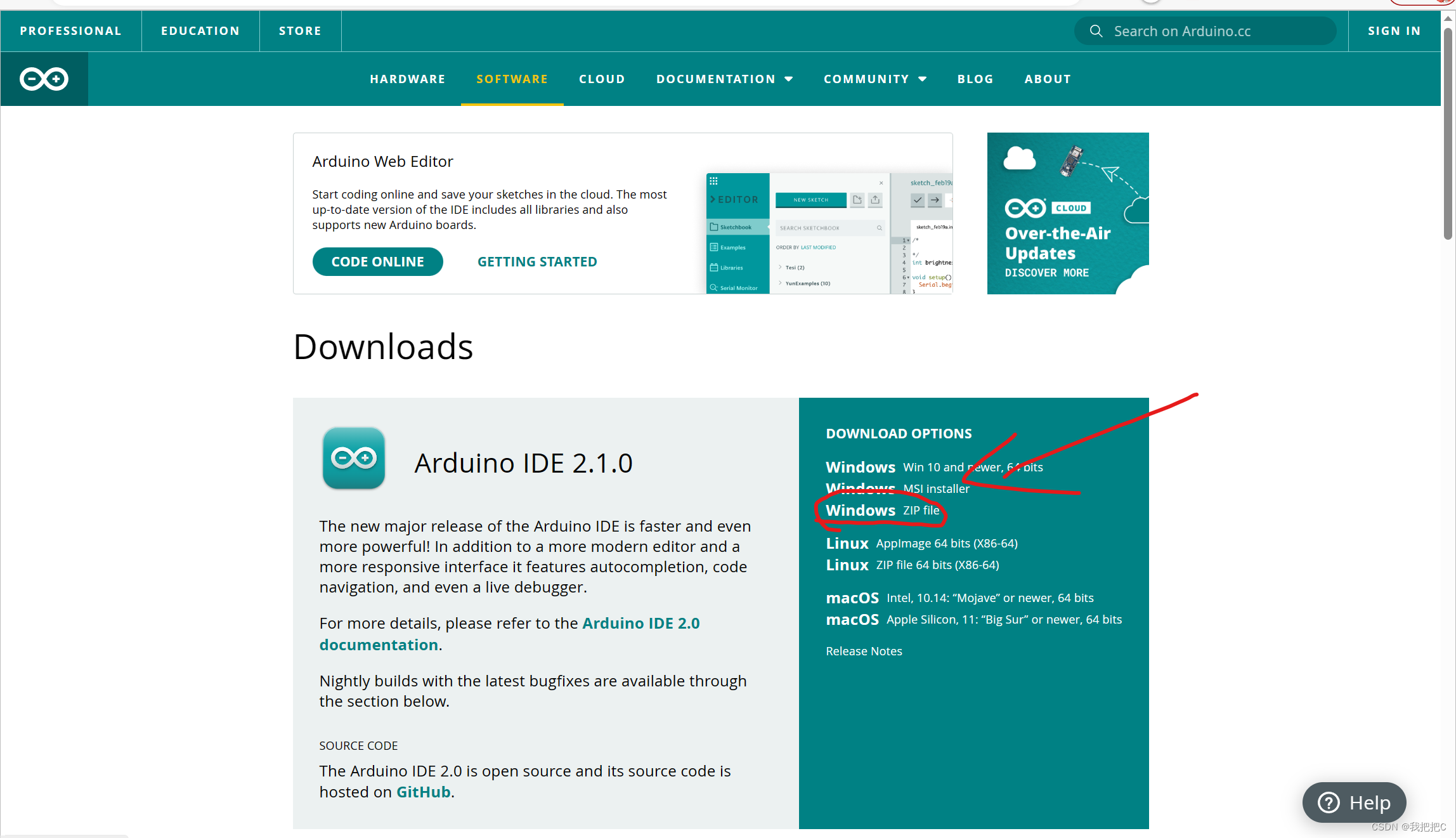Open the Education top tab

tap(200, 31)
